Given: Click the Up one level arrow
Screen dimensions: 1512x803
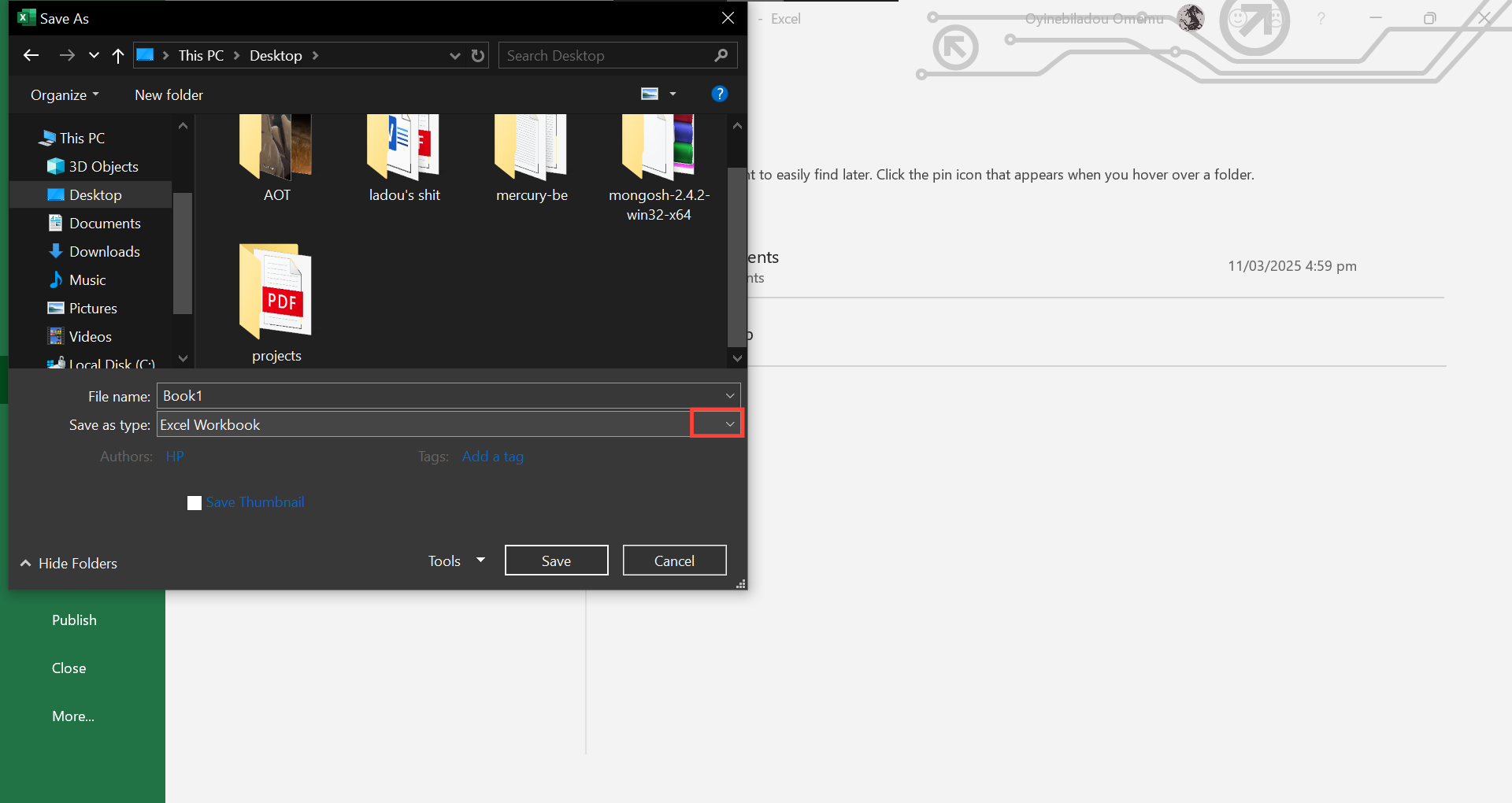Looking at the screenshot, I should (x=118, y=55).
